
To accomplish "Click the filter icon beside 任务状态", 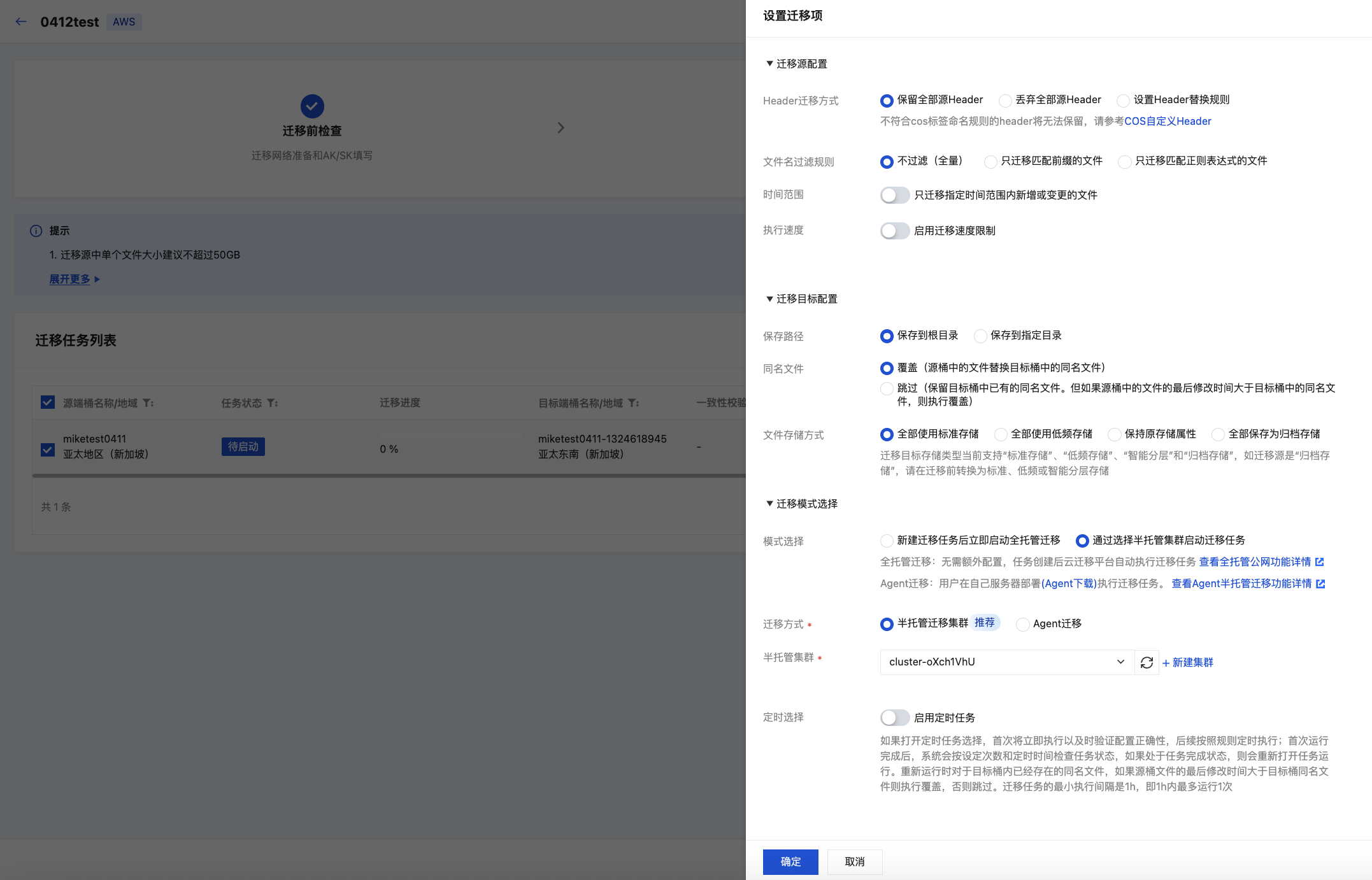I will tap(272, 403).
